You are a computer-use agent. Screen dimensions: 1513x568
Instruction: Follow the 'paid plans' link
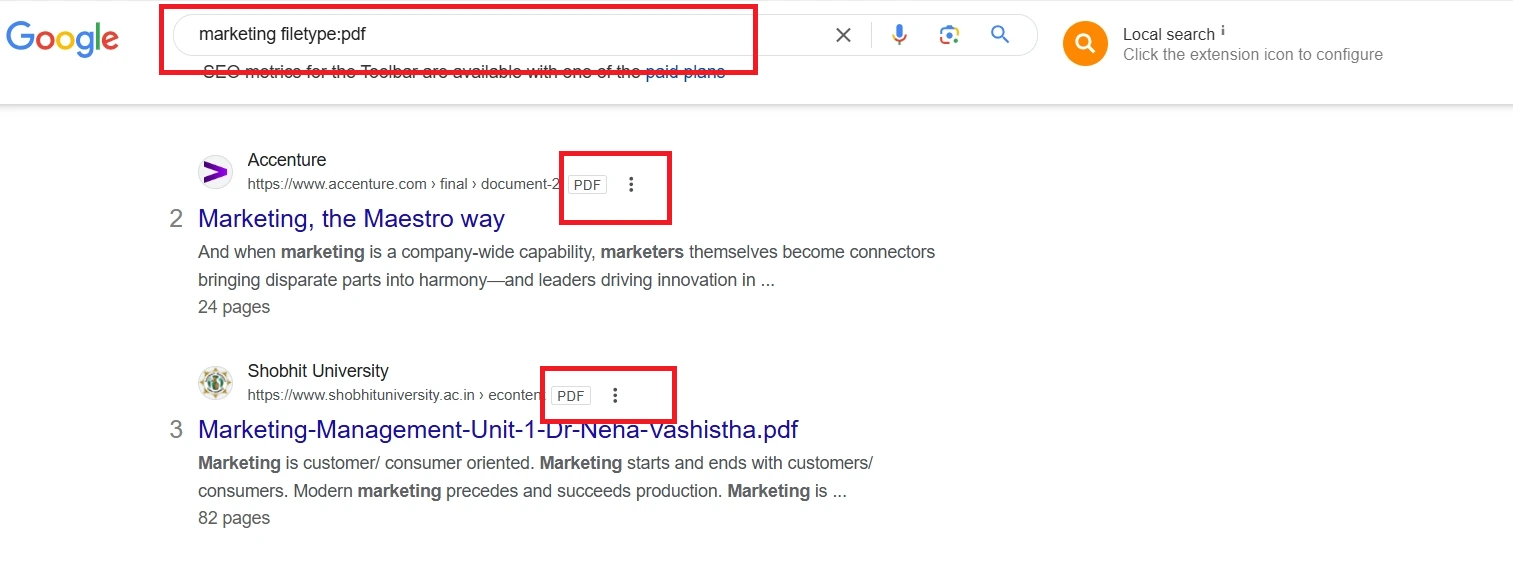685,71
